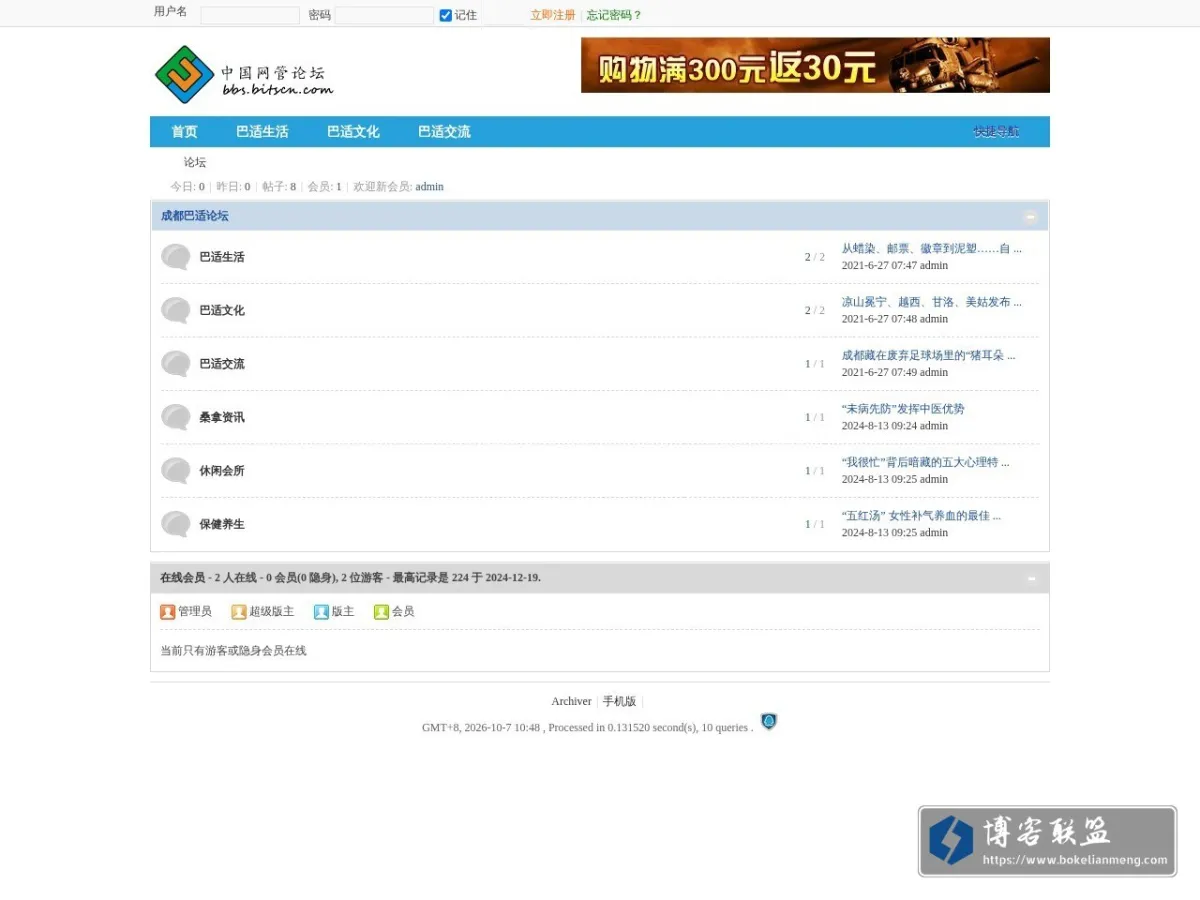
Task: Click the 巴适交流 forum bubble icon
Action: 176,364
